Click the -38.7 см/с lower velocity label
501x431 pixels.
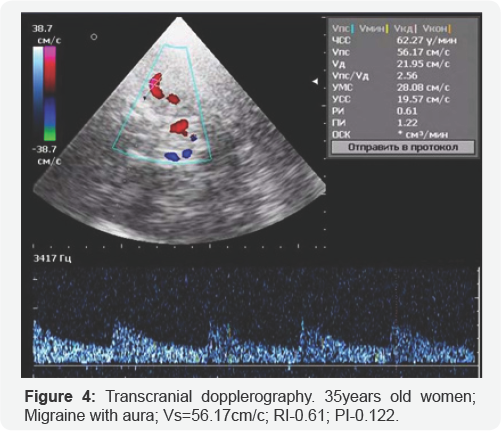46,155
